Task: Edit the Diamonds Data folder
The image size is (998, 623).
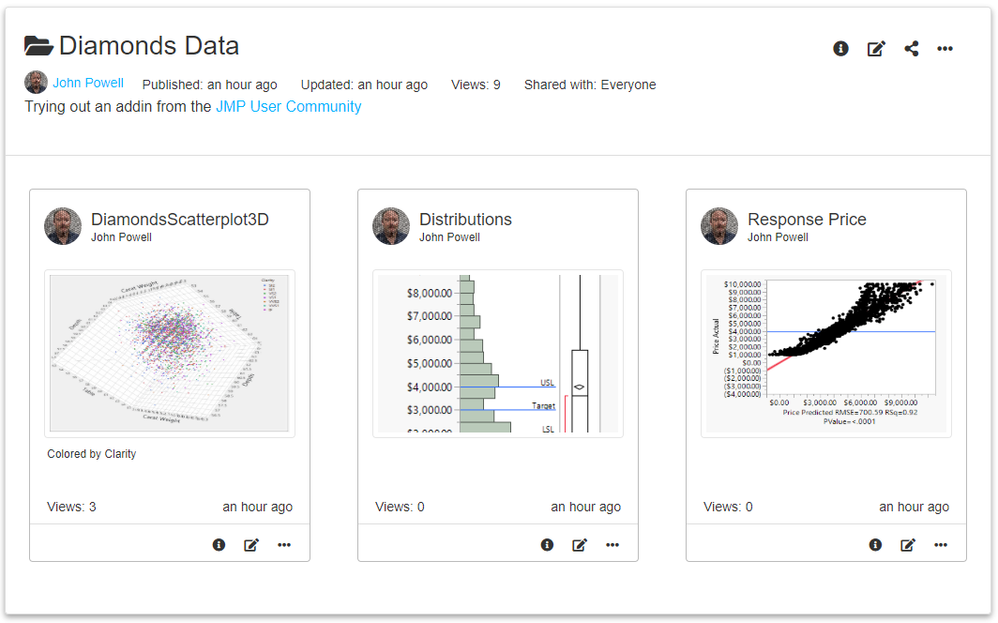Action: (876, 48)
